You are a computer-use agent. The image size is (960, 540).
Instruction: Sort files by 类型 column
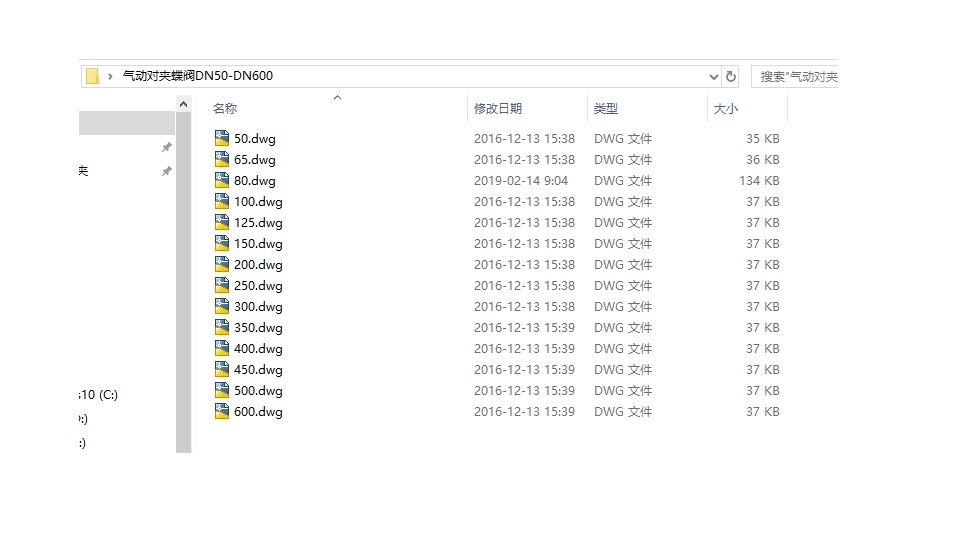pos(606,108)
